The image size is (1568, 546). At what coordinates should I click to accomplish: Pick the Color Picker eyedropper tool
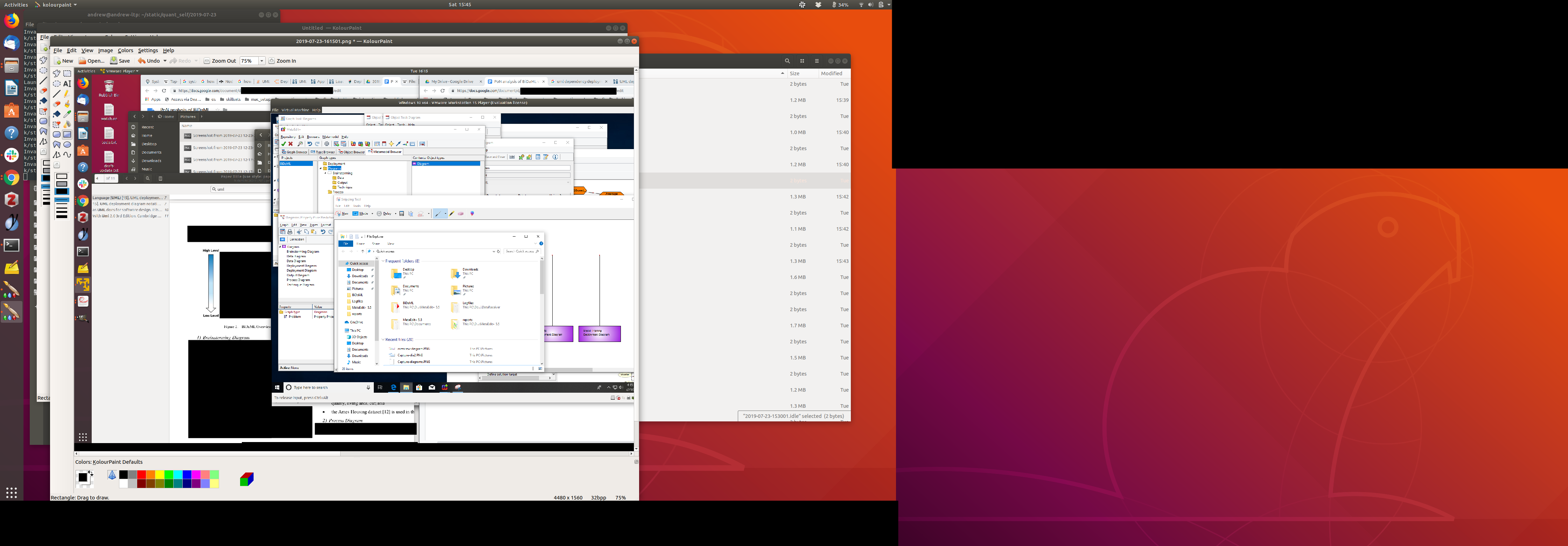click(x=67, y=114)
